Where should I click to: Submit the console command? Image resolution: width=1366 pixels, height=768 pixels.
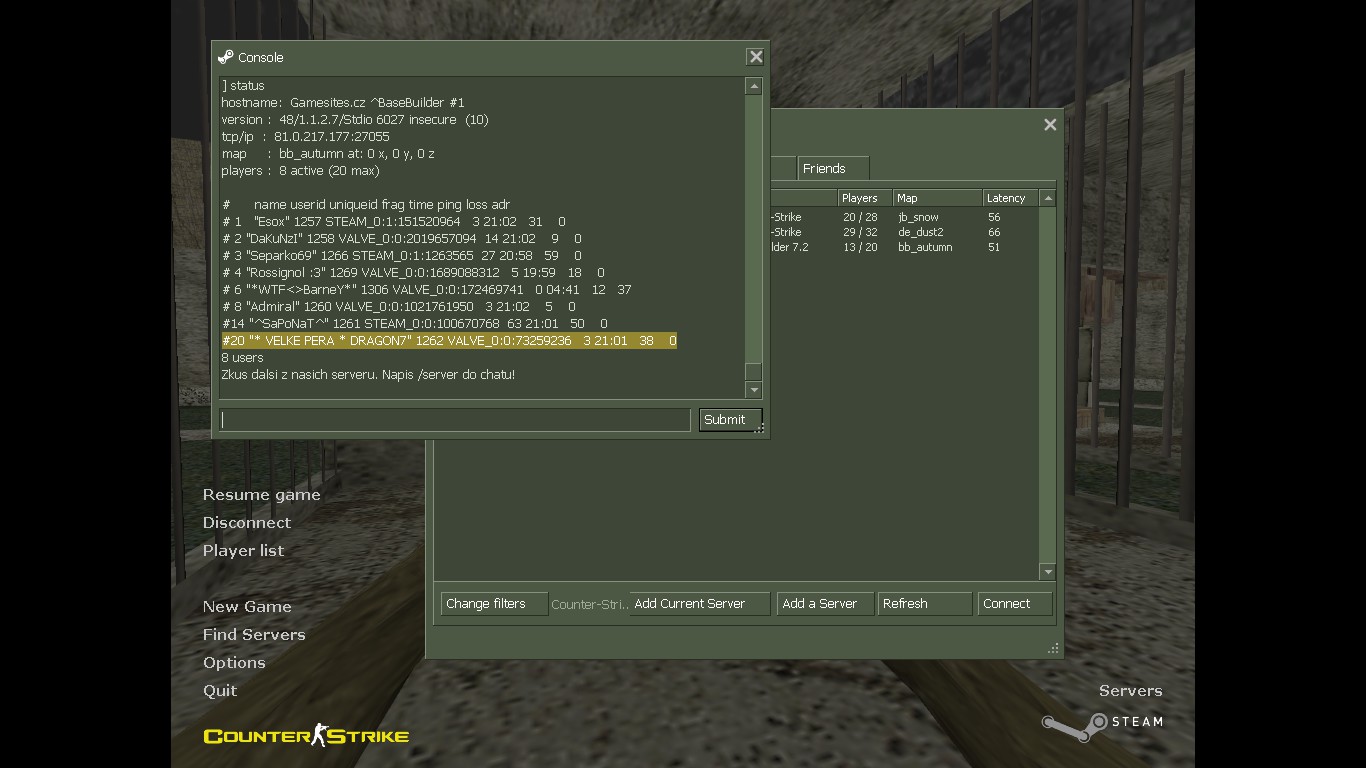coord(730,420)
